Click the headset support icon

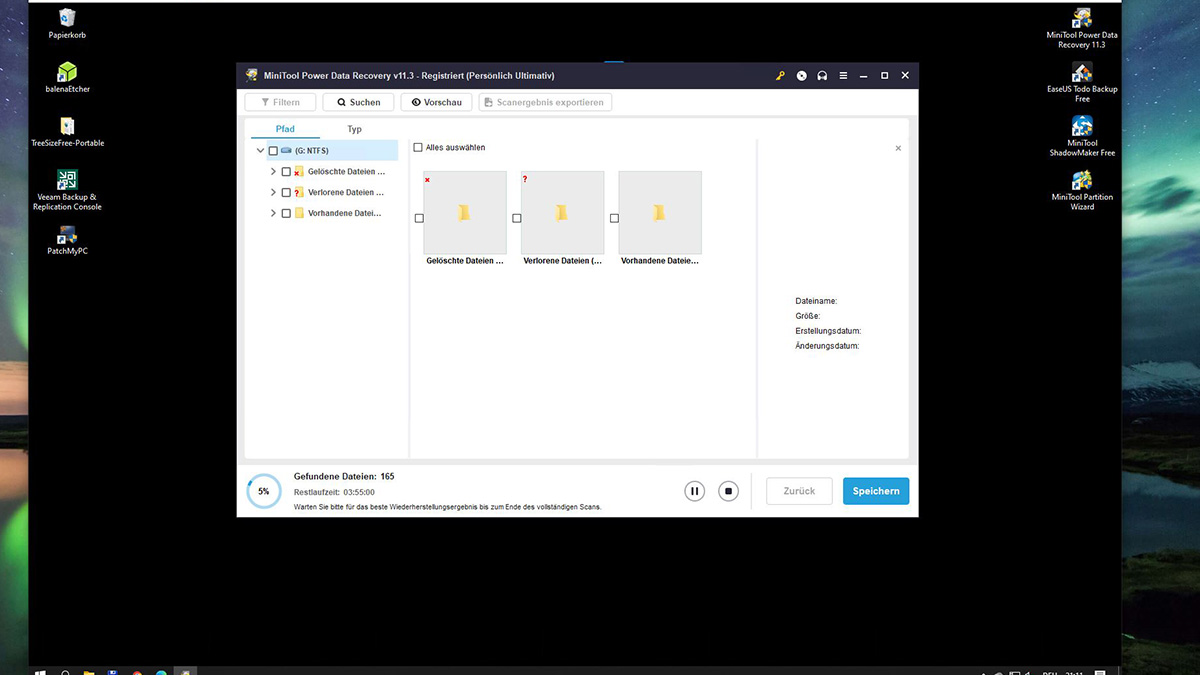[822, 76]
